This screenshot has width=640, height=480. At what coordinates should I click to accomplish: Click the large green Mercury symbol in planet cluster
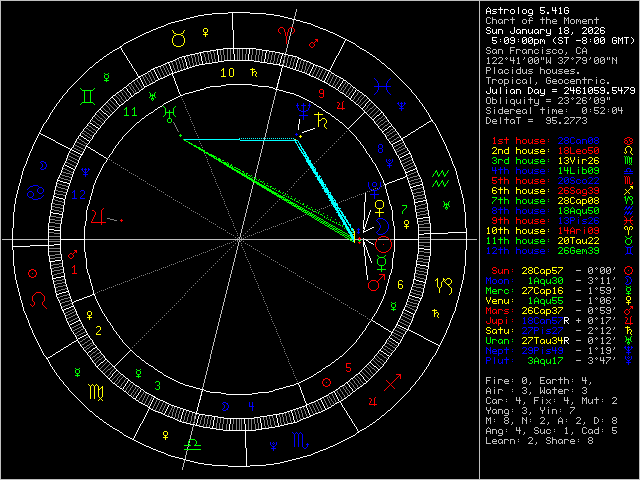click(381, 263)
